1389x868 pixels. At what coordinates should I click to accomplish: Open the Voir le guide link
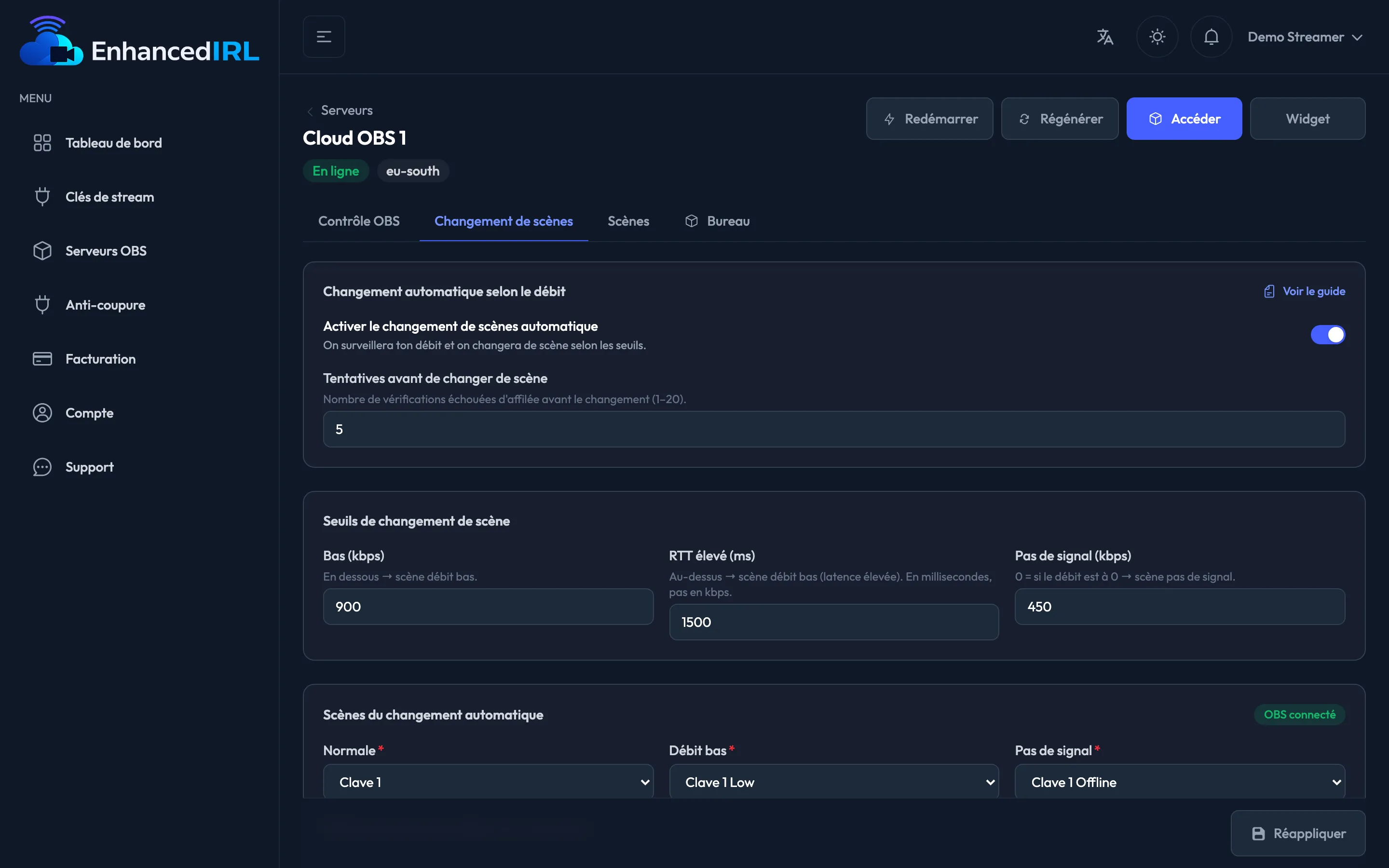click(1304, 292)
